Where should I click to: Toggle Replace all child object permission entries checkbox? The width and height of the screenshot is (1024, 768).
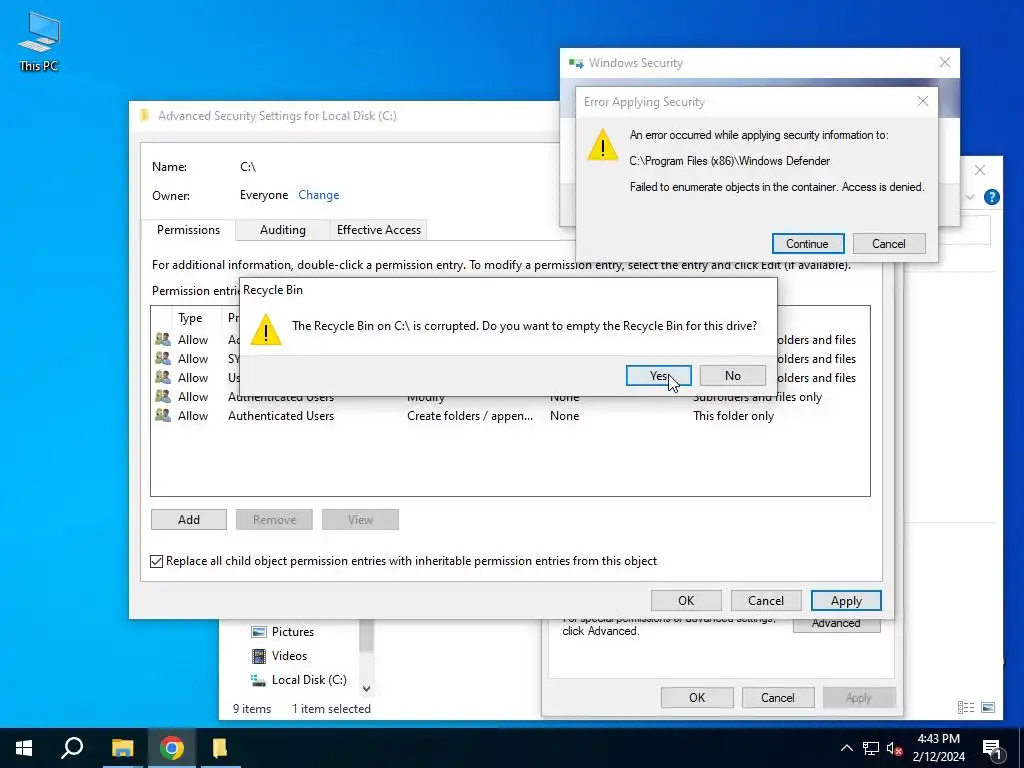tap(157, 561)
